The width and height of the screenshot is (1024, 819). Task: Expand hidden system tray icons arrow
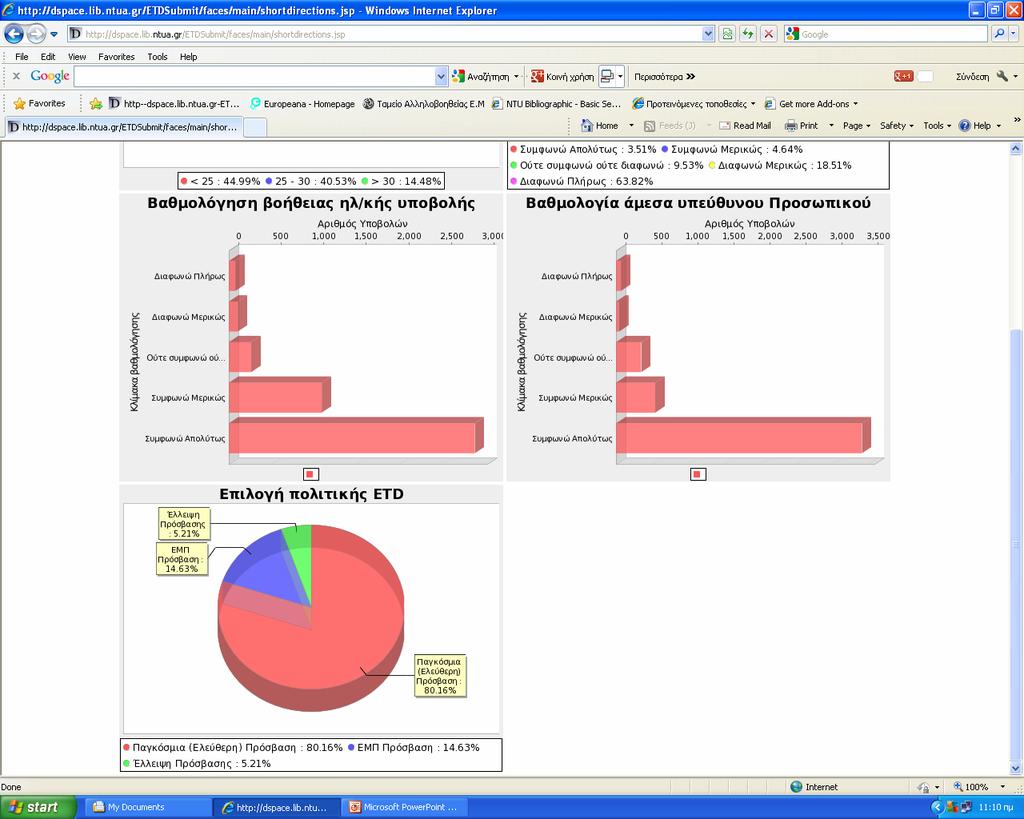tap(936, 807)
